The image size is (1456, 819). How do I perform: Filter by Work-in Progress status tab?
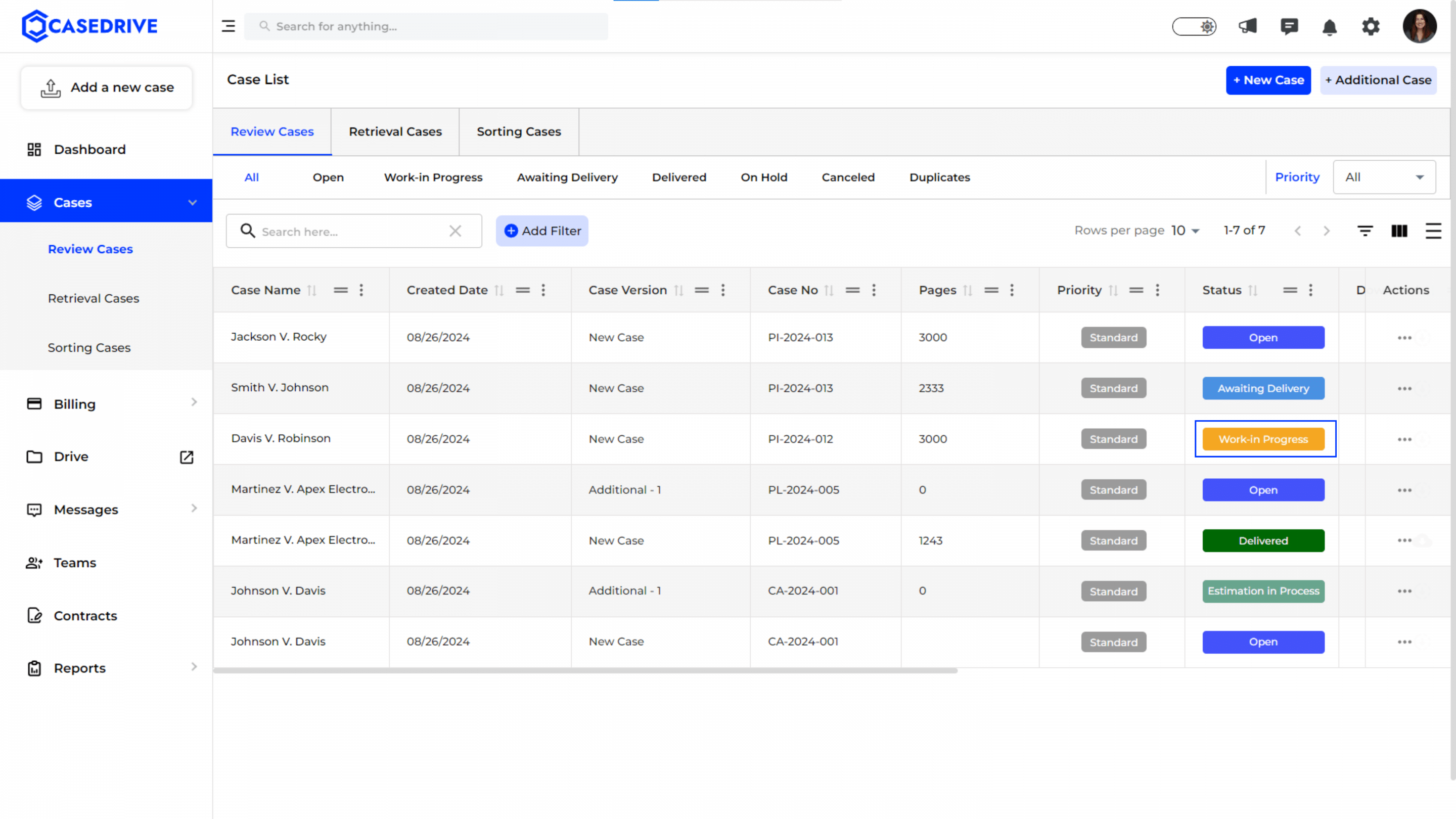click(433, 177)
